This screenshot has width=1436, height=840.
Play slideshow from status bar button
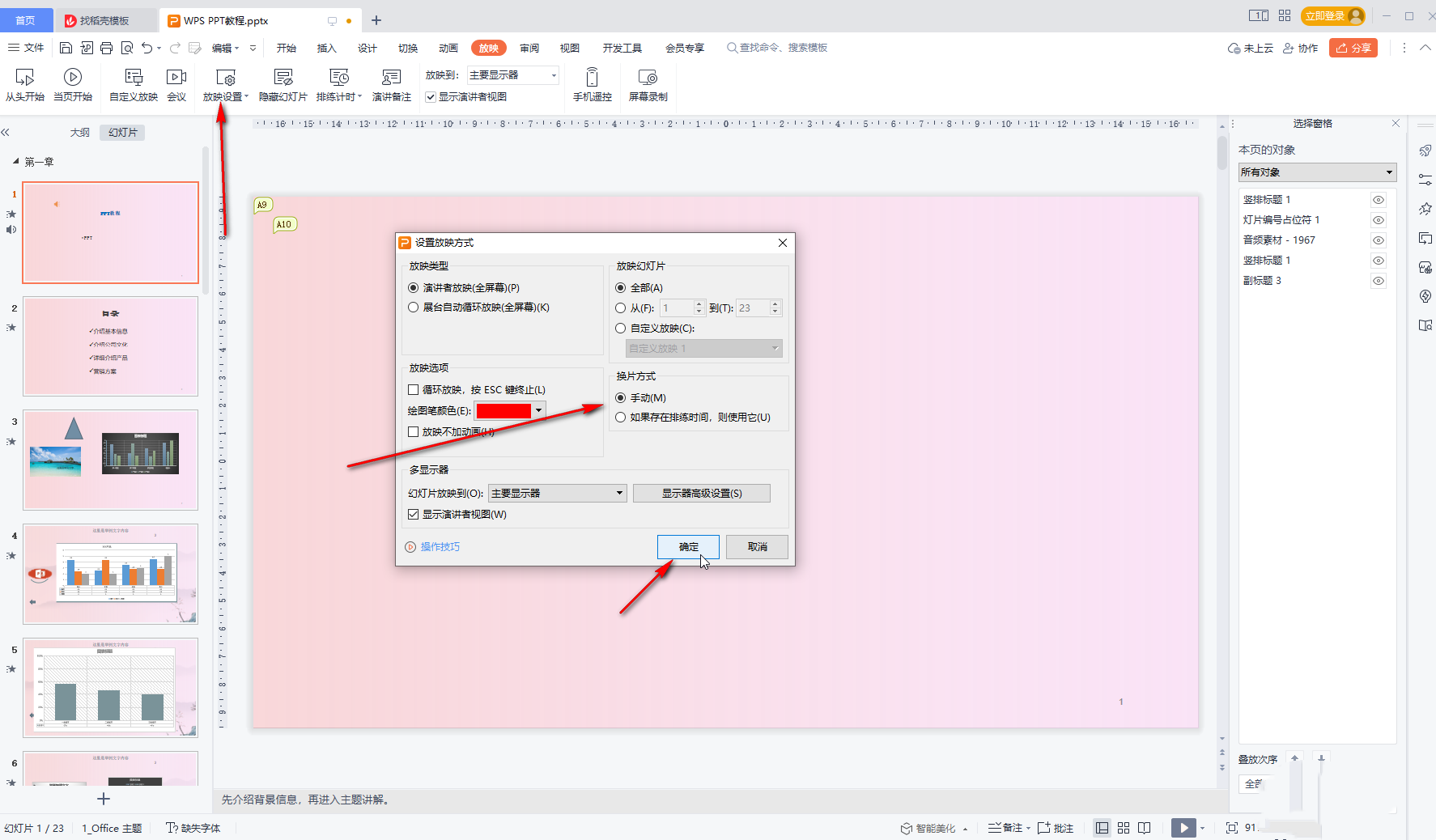click(x=1183, y=828)
